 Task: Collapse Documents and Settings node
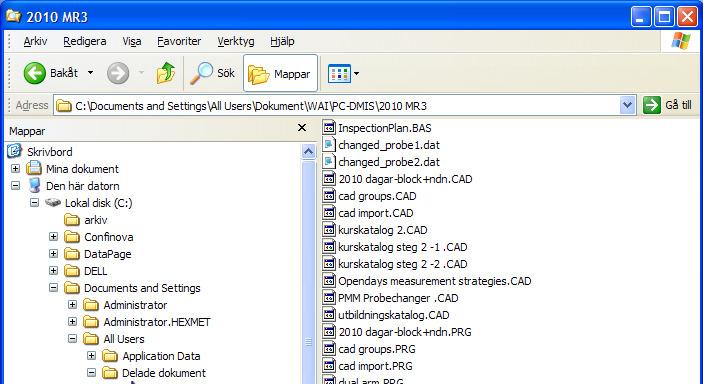tap(53, 288)
